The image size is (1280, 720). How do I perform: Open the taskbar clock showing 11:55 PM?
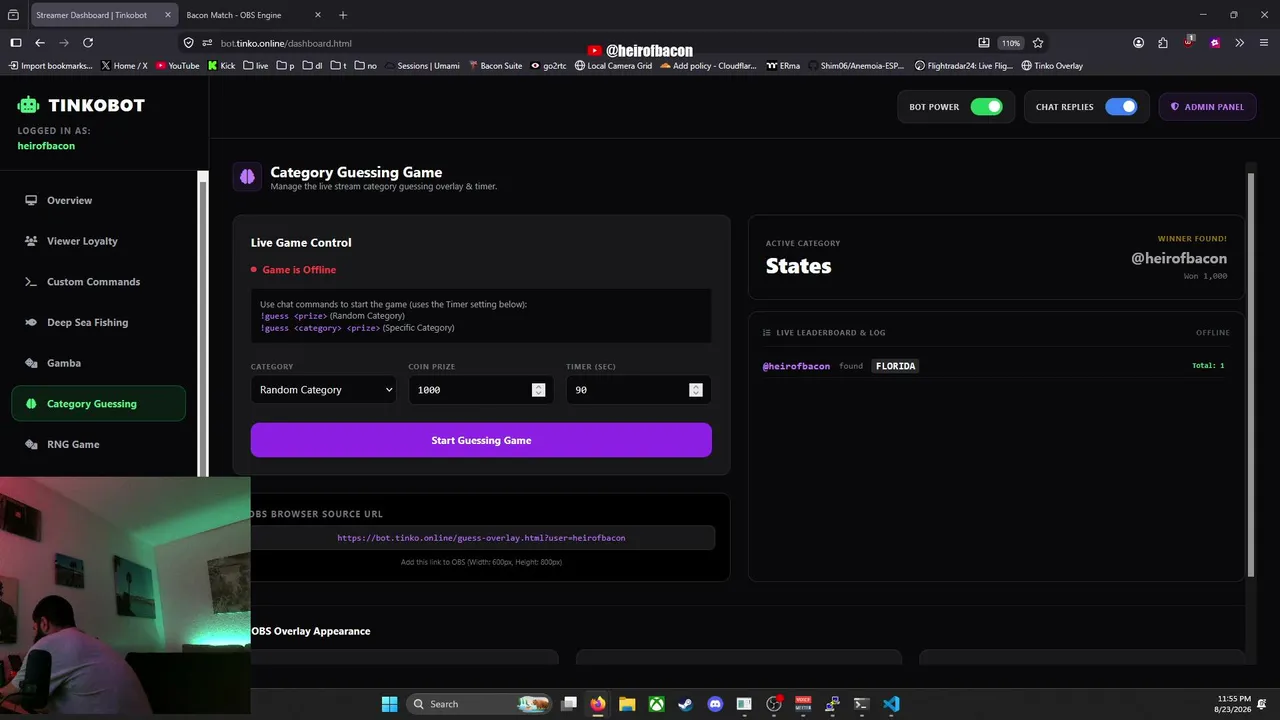[1233, 703]
